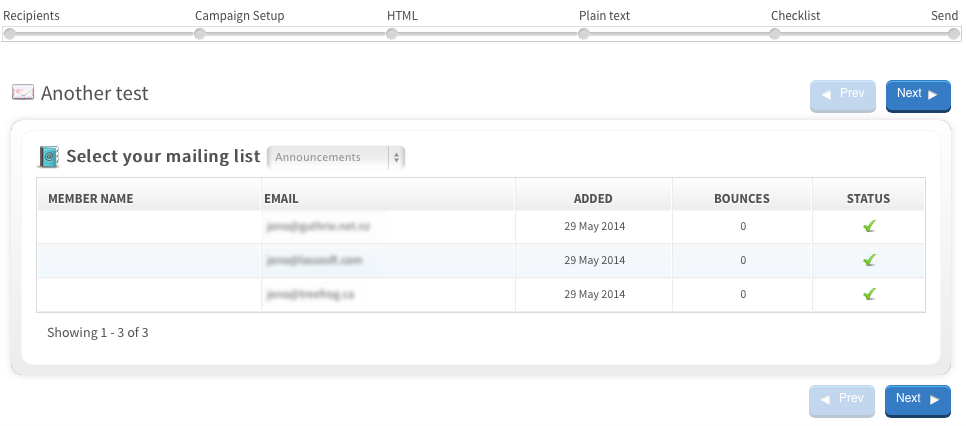Go to the Send step
Viewport: 966px width, 426px height.
tap(944, 16)
